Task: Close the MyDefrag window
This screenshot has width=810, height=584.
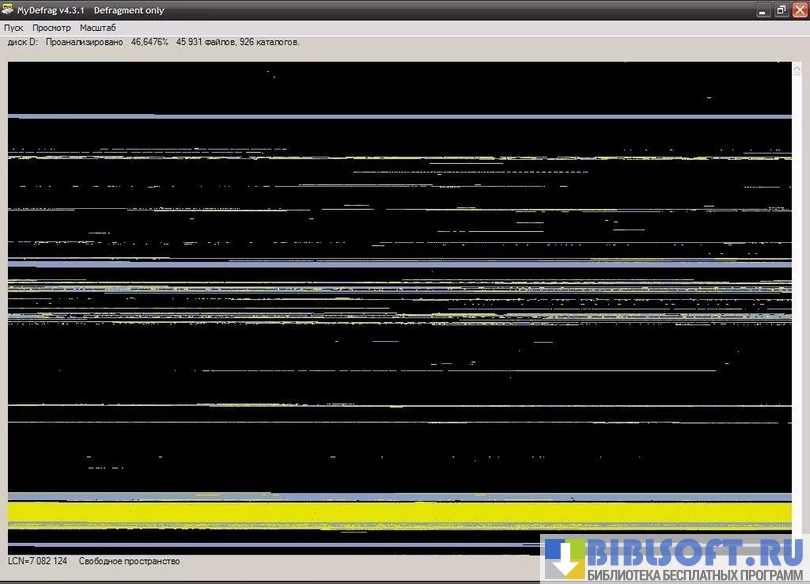Action: click(x=798, y=10)
